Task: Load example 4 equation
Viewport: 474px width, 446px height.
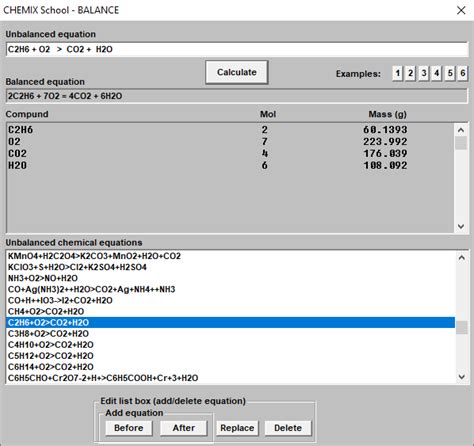Action: tap(437, 73)
